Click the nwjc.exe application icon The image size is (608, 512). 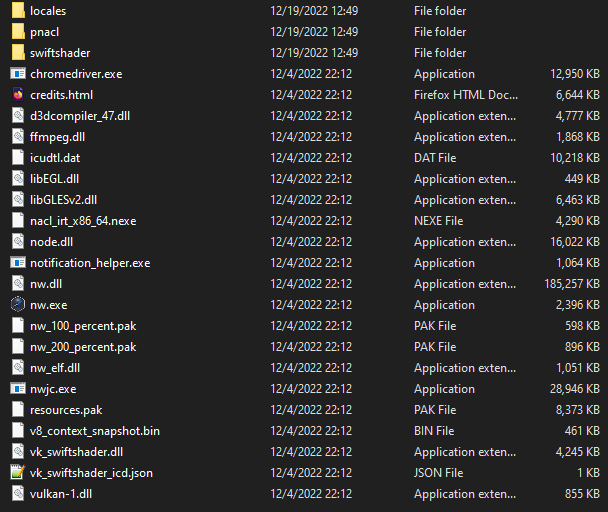click(18, 389)
